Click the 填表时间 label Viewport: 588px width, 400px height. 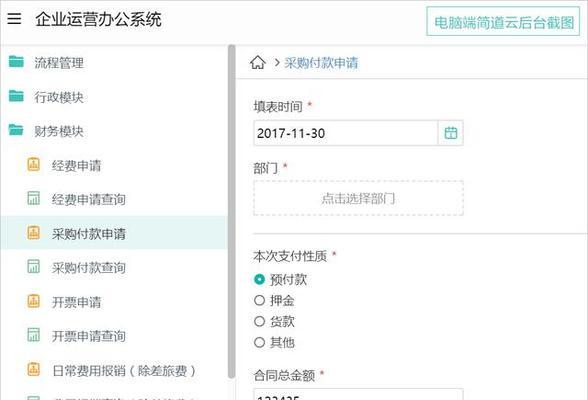278,106
